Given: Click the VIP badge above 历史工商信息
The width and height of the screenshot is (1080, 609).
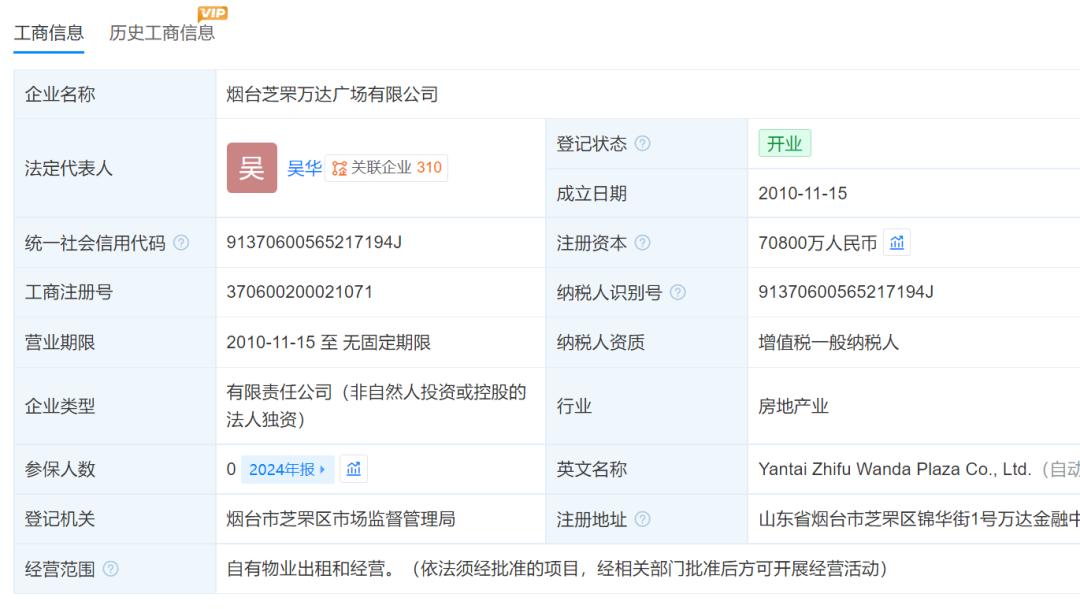Looking at the screenshot, I should [x=212, y=13].
